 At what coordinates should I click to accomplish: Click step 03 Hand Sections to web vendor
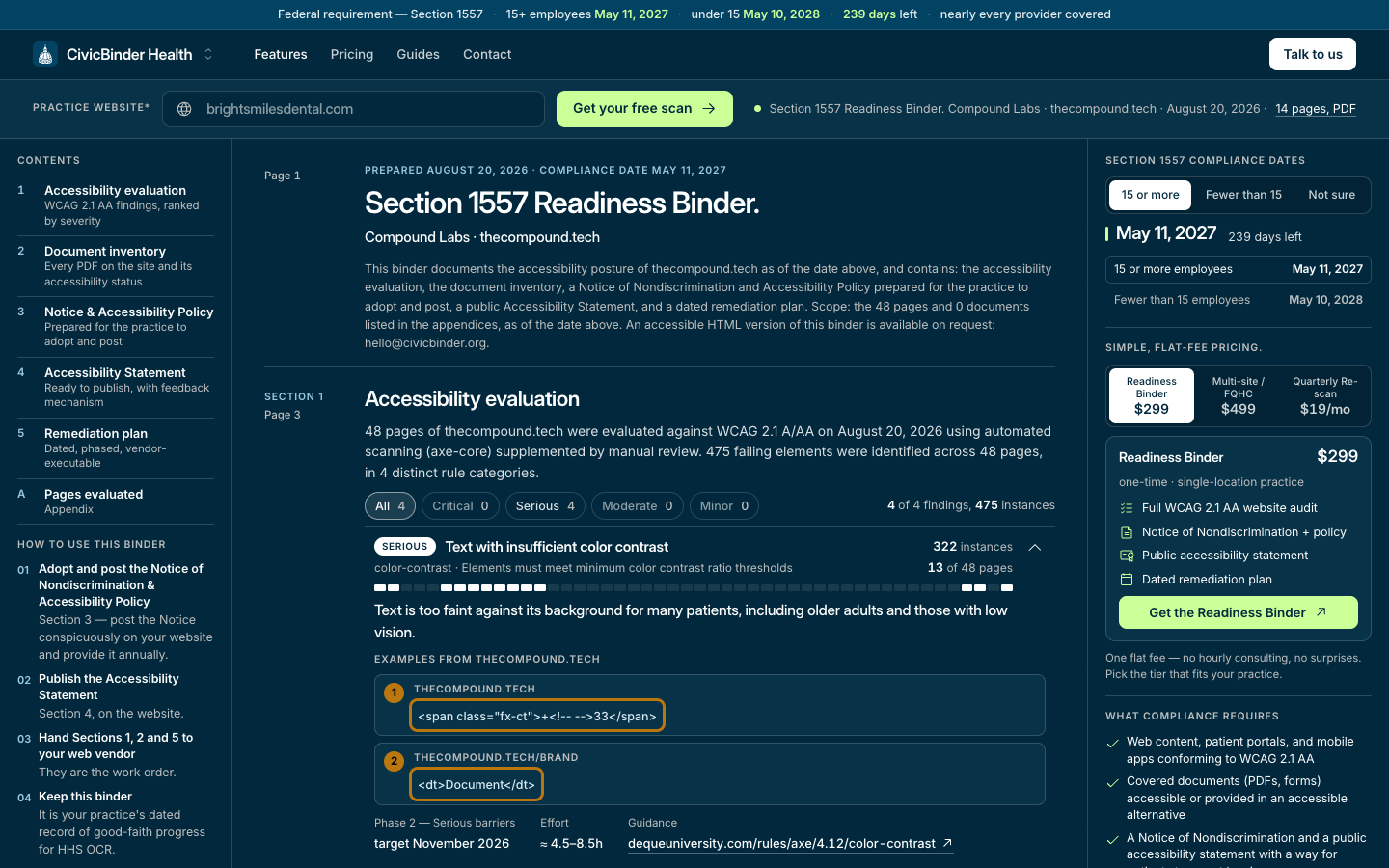(x=116, y=755)
